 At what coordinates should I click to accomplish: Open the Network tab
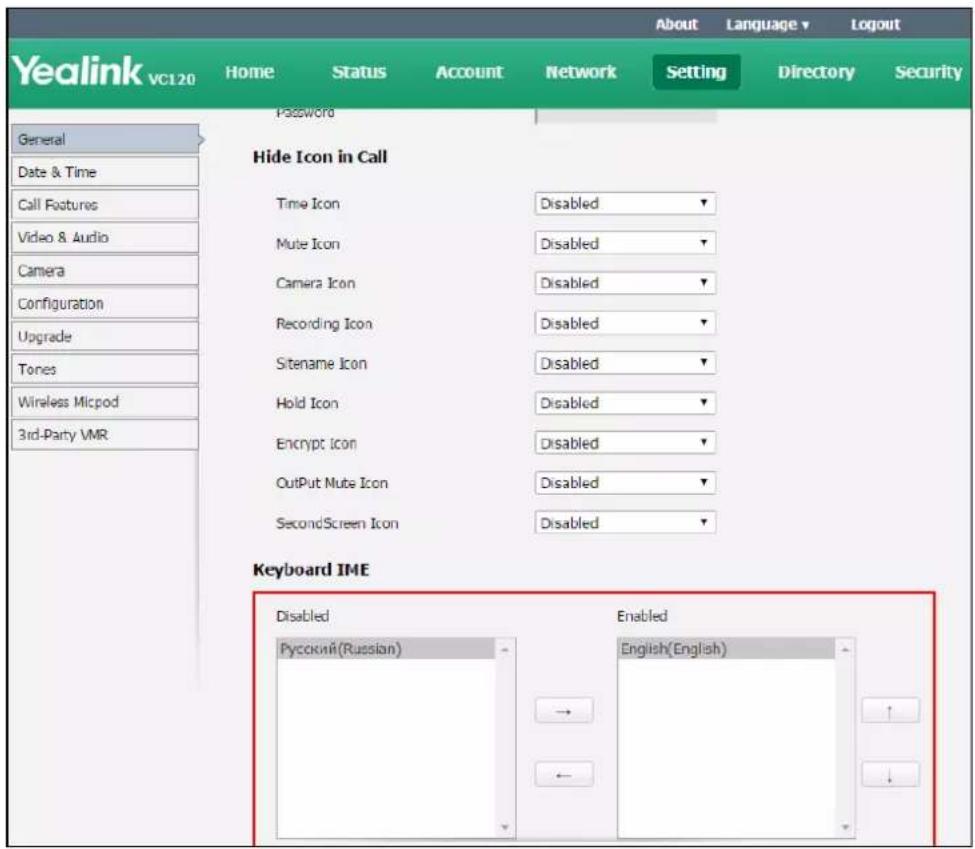(x=581, y=72)
